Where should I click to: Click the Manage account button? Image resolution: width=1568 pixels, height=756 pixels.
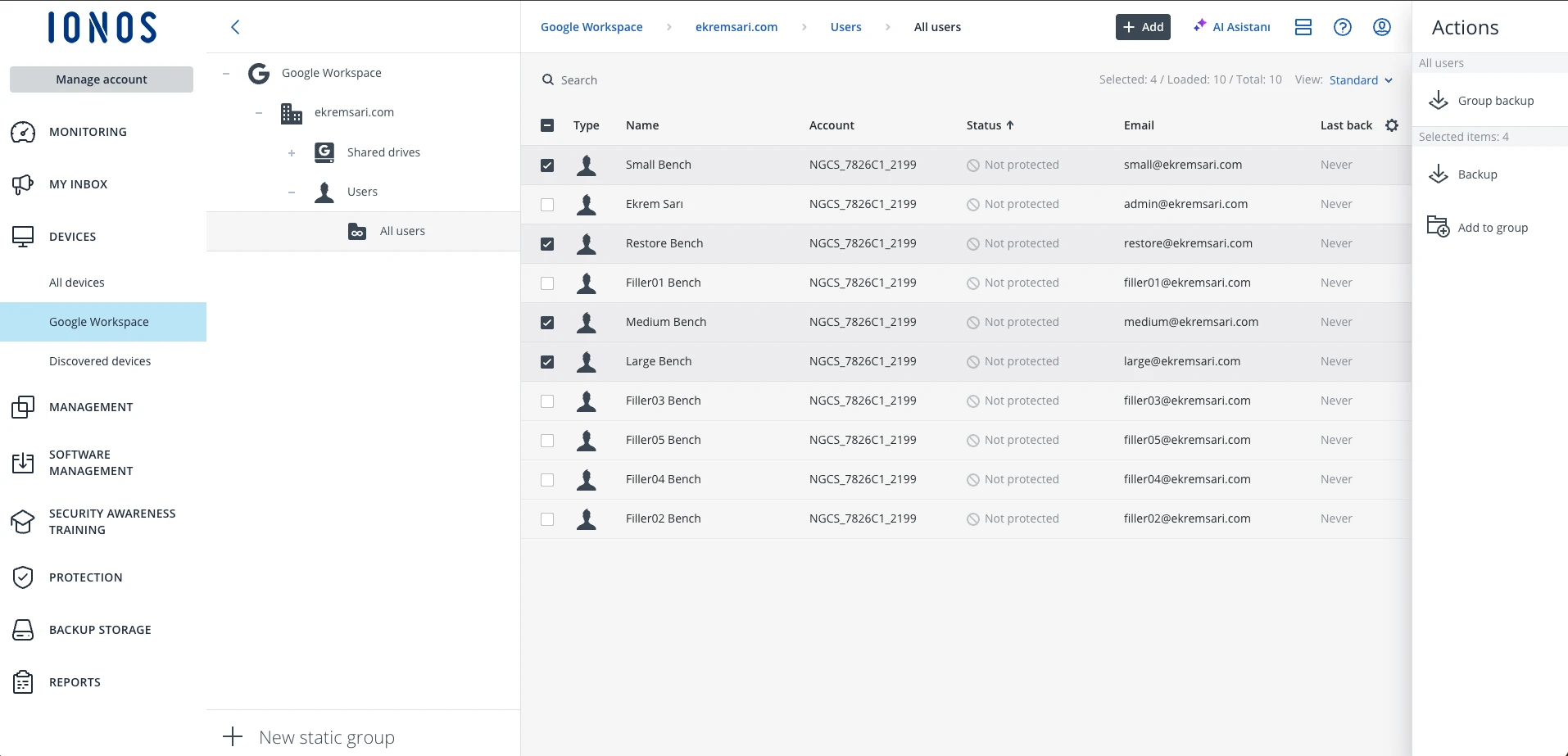[102, 79]
